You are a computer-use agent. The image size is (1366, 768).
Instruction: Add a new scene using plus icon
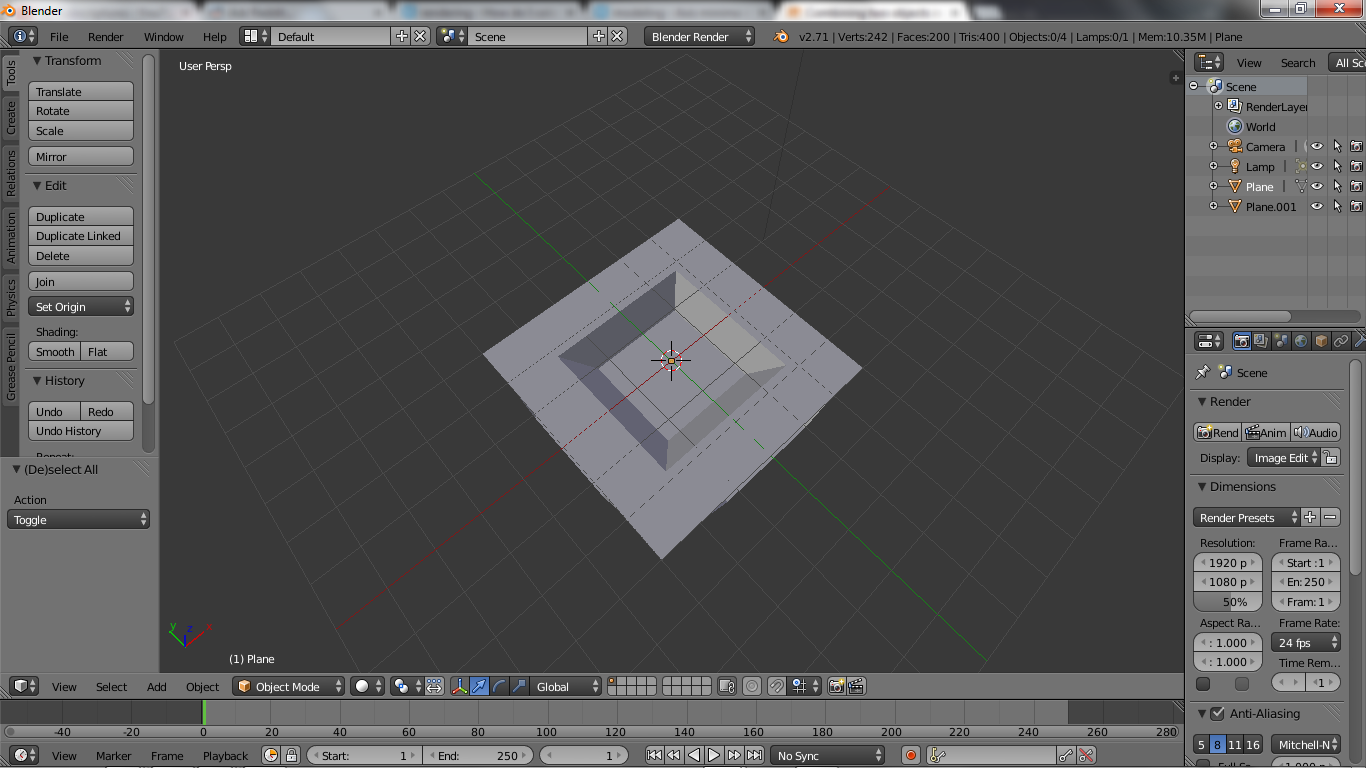599,36
